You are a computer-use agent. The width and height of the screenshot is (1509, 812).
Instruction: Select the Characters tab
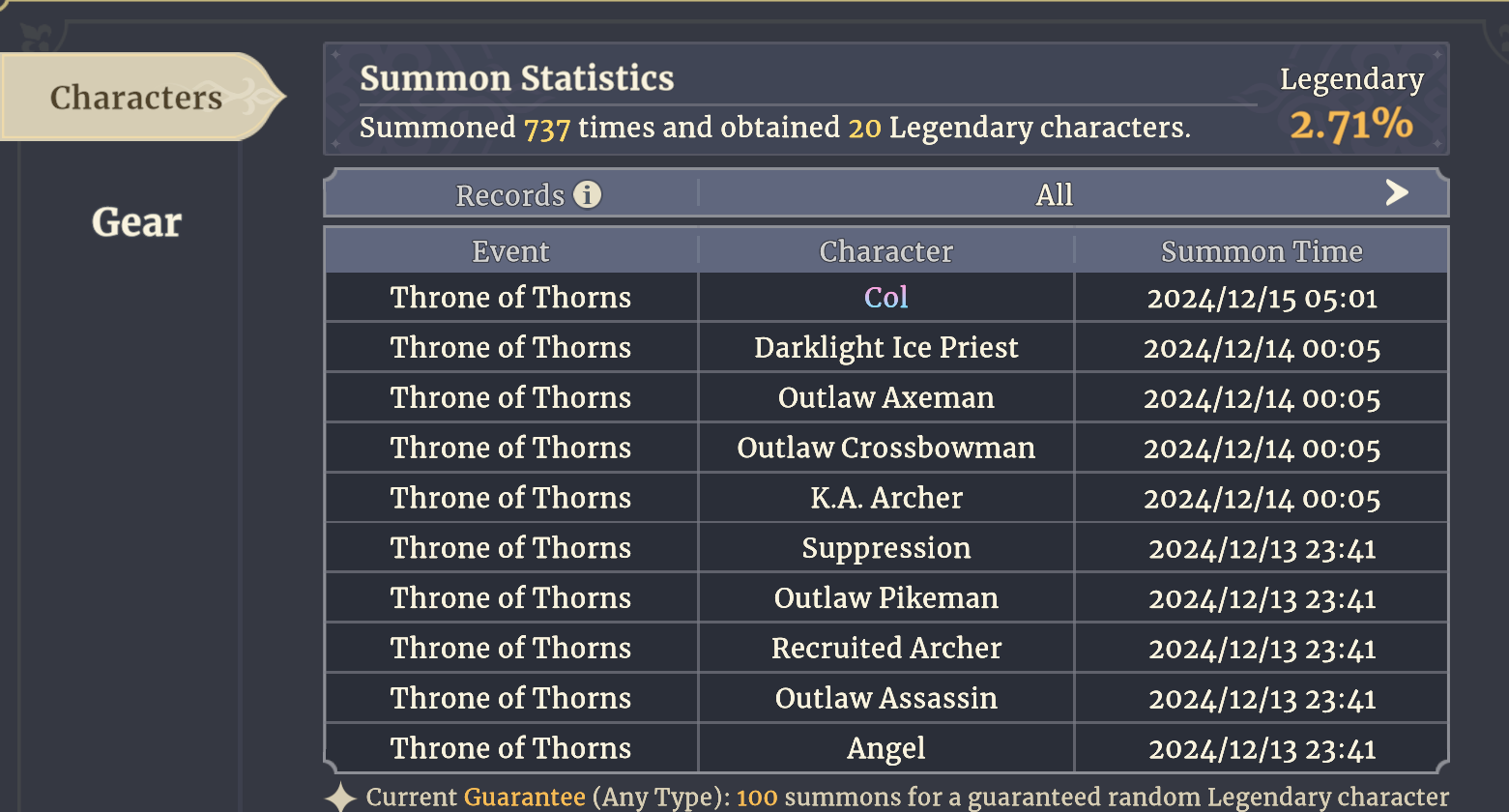point(136,97)
